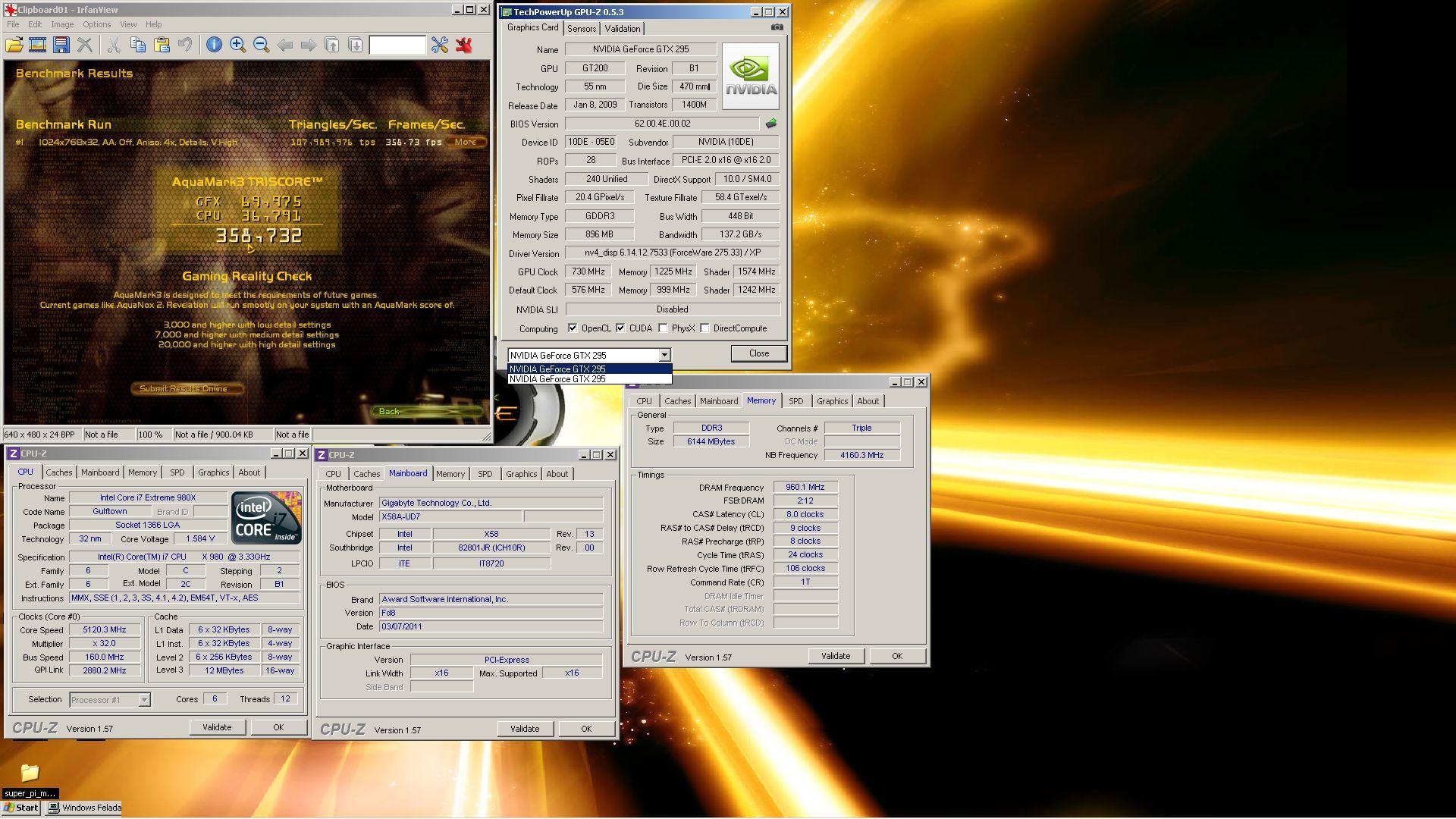
Task: Expand the Processor #1 selection dropdown
Action: pyautogui.click(x=144, y=700)
